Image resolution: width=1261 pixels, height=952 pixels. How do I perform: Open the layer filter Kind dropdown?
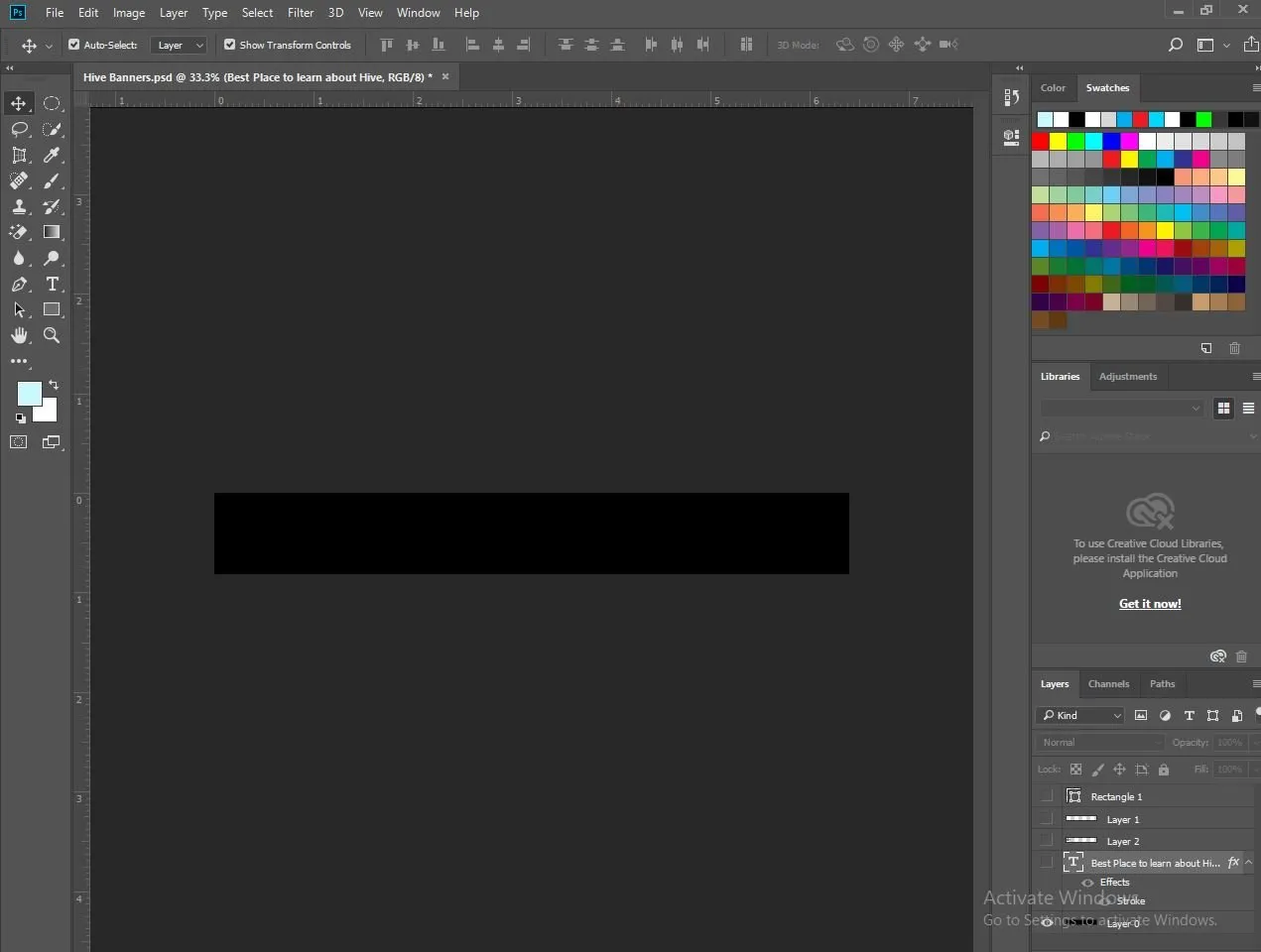(1080, 715)
